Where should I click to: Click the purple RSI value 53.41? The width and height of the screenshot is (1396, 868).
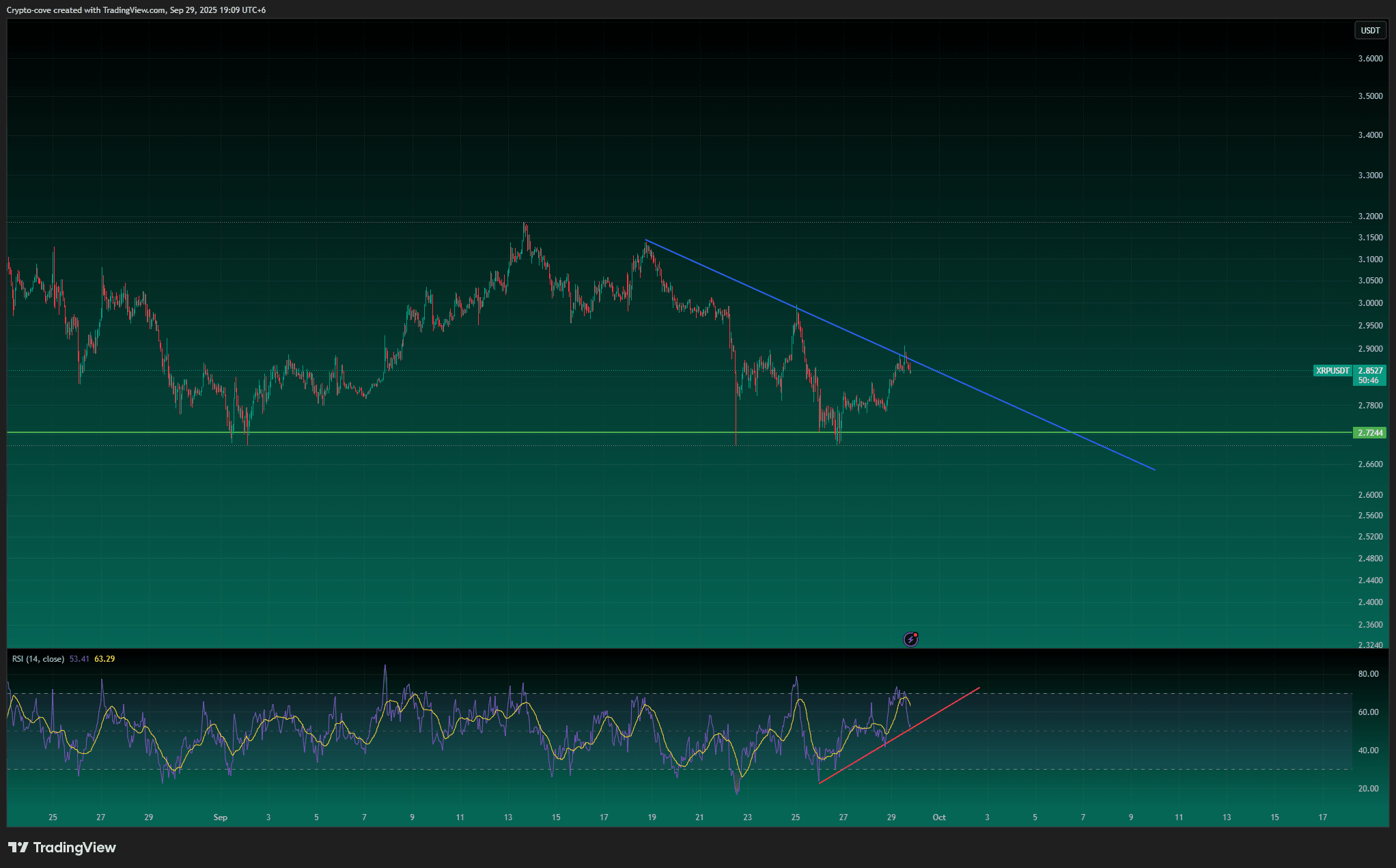79,659
